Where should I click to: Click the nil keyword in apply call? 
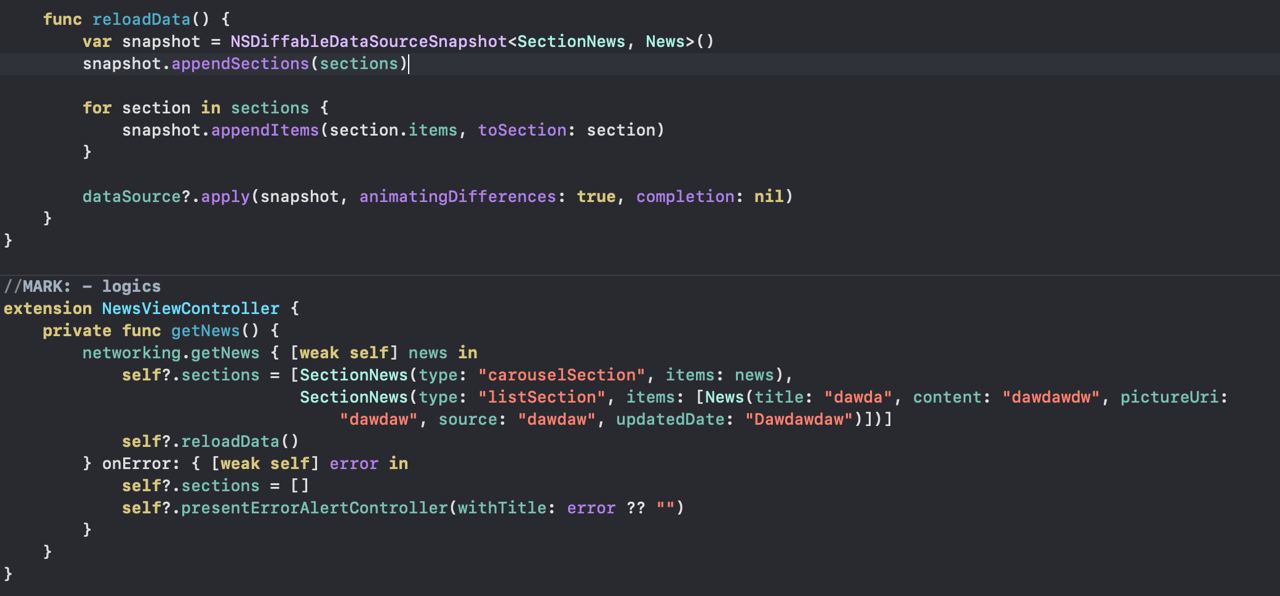(x=769, y=196)
